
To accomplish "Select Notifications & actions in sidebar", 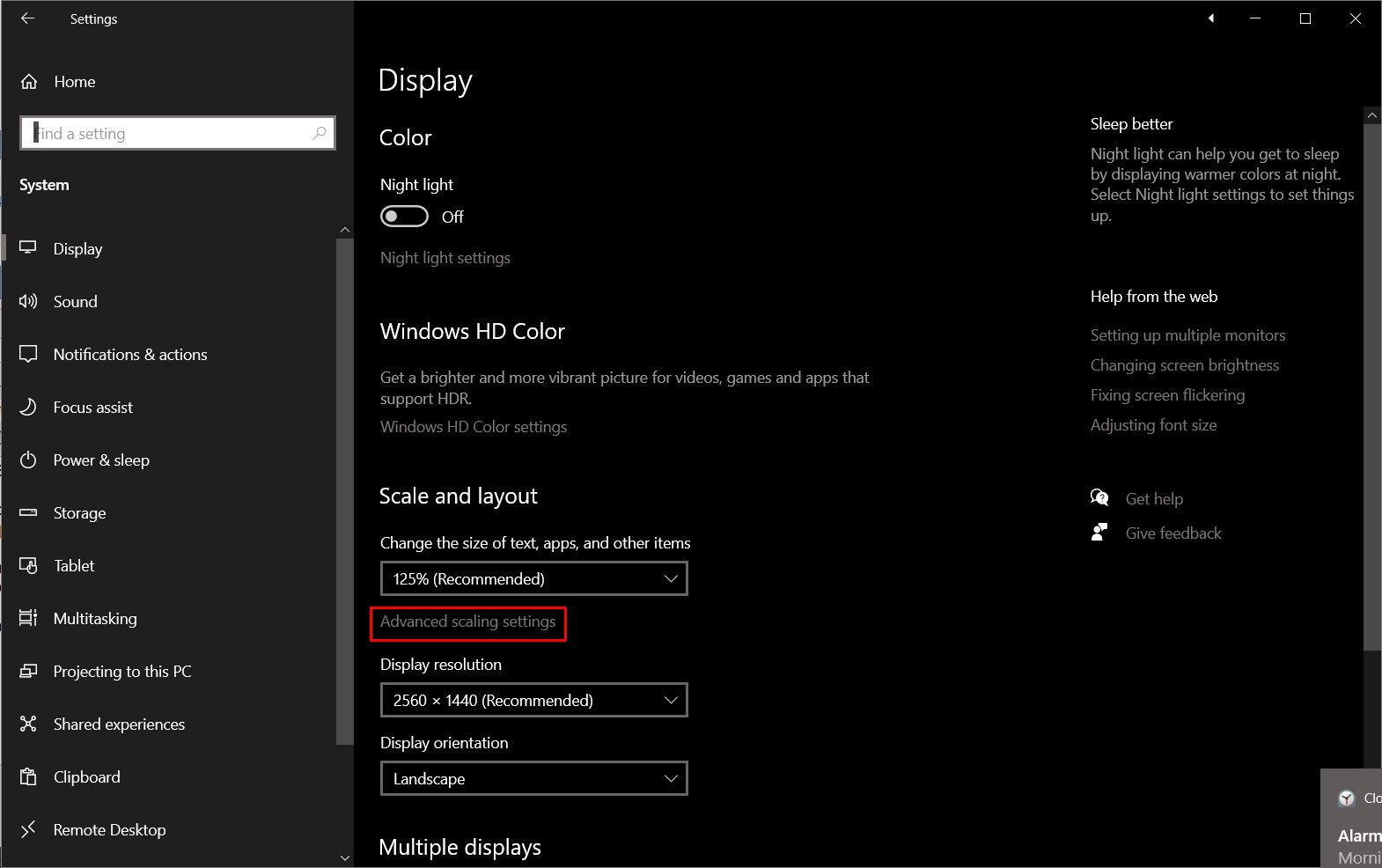I will [x=130, y=354].
